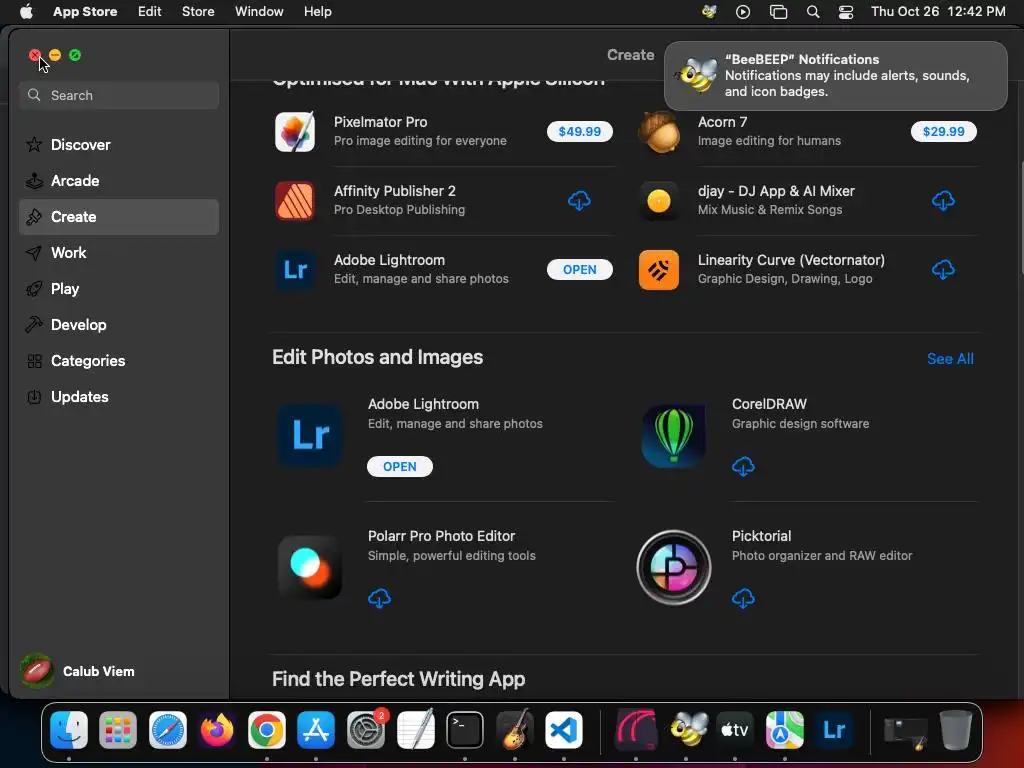This screenshot has width=1024, height=768.
Task: Open the App Store menu
Action: pyautogui.click(x=85, y=12)
